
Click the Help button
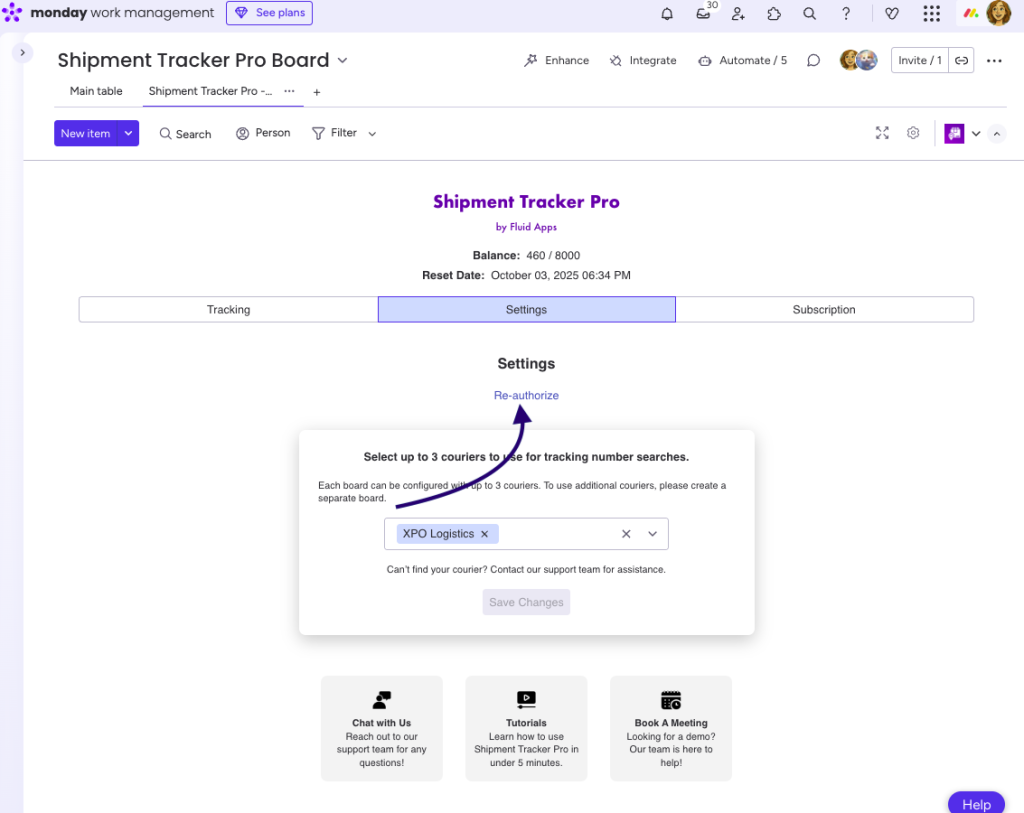(976, 804)
